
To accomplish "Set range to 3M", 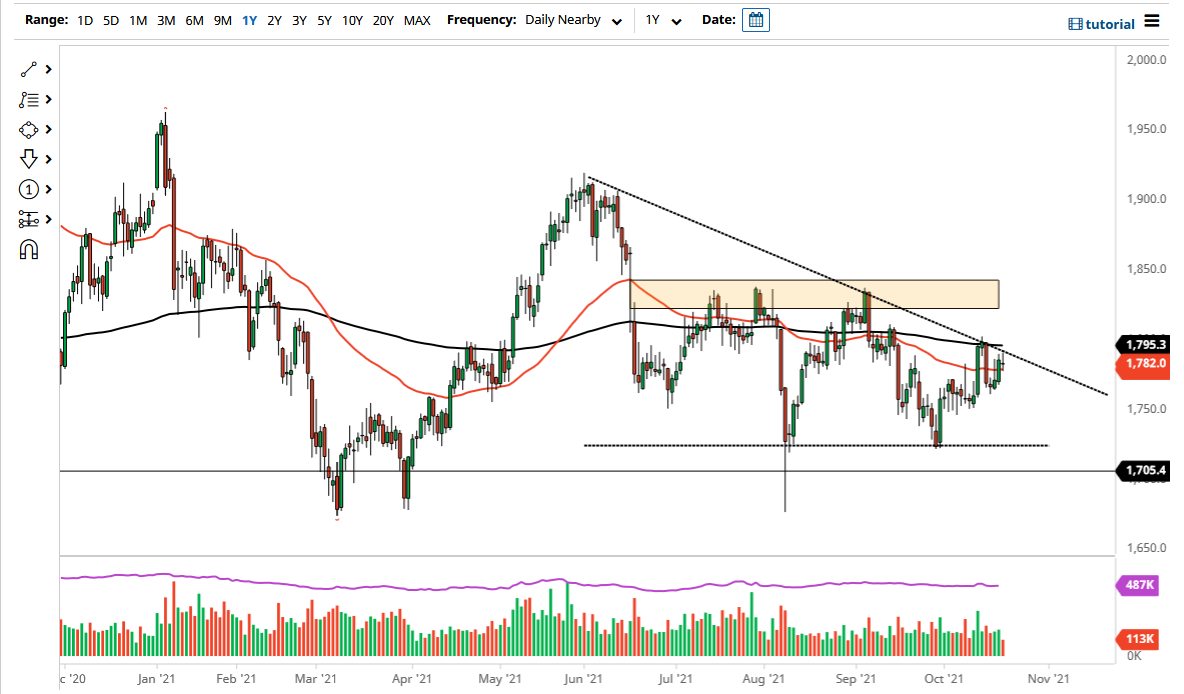I will click(x=166, y=20).
